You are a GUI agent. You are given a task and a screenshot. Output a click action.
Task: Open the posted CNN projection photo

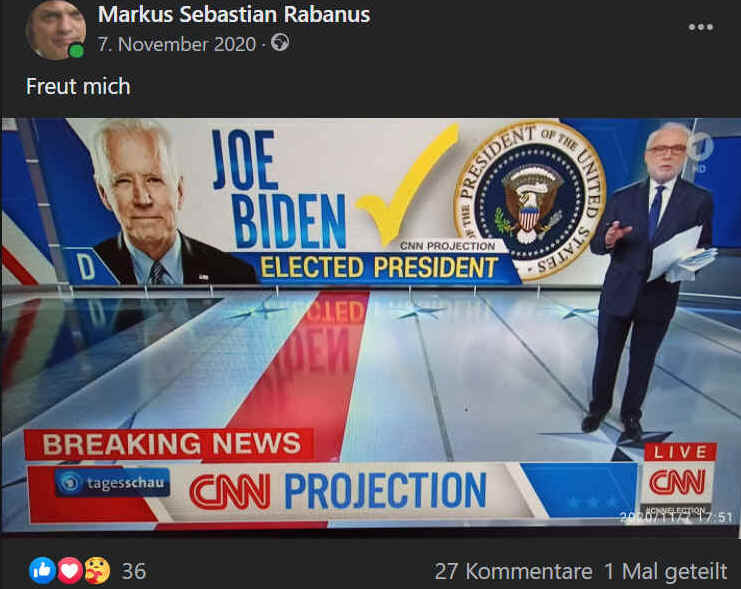tap(370, 325)
